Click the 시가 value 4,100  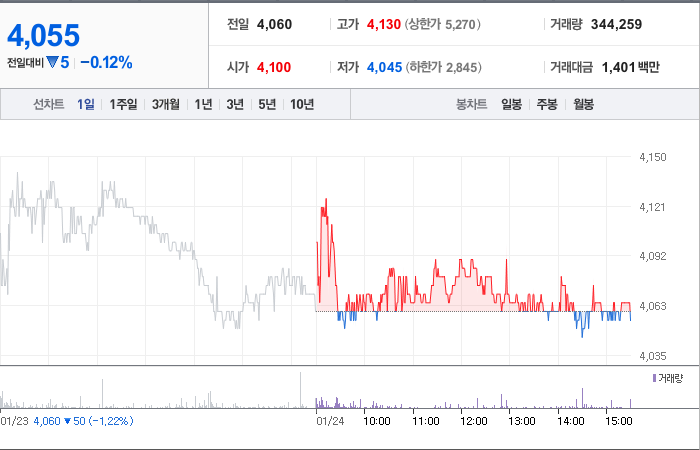[274, 67]
